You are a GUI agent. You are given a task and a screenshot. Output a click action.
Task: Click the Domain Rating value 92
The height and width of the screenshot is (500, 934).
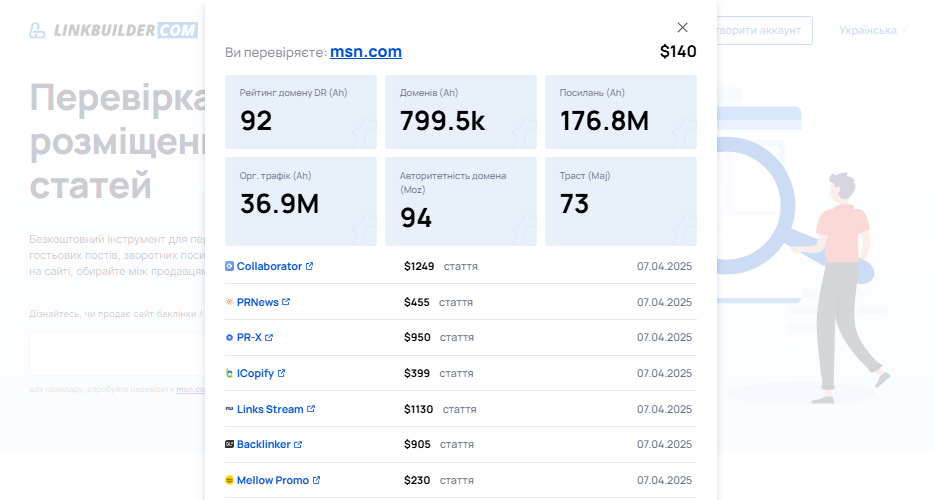(256, 121)
